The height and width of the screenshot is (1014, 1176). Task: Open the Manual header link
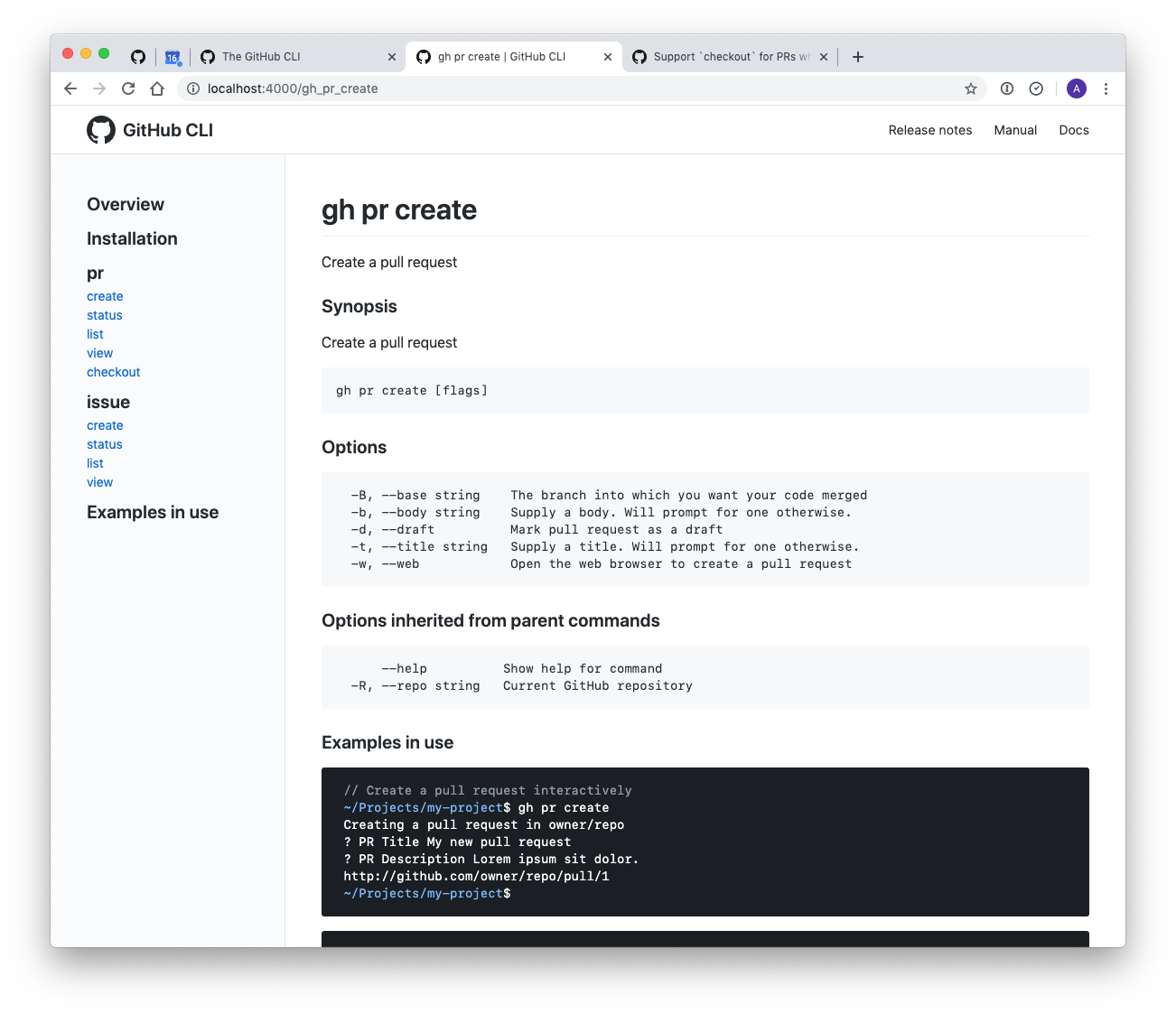1015,130
